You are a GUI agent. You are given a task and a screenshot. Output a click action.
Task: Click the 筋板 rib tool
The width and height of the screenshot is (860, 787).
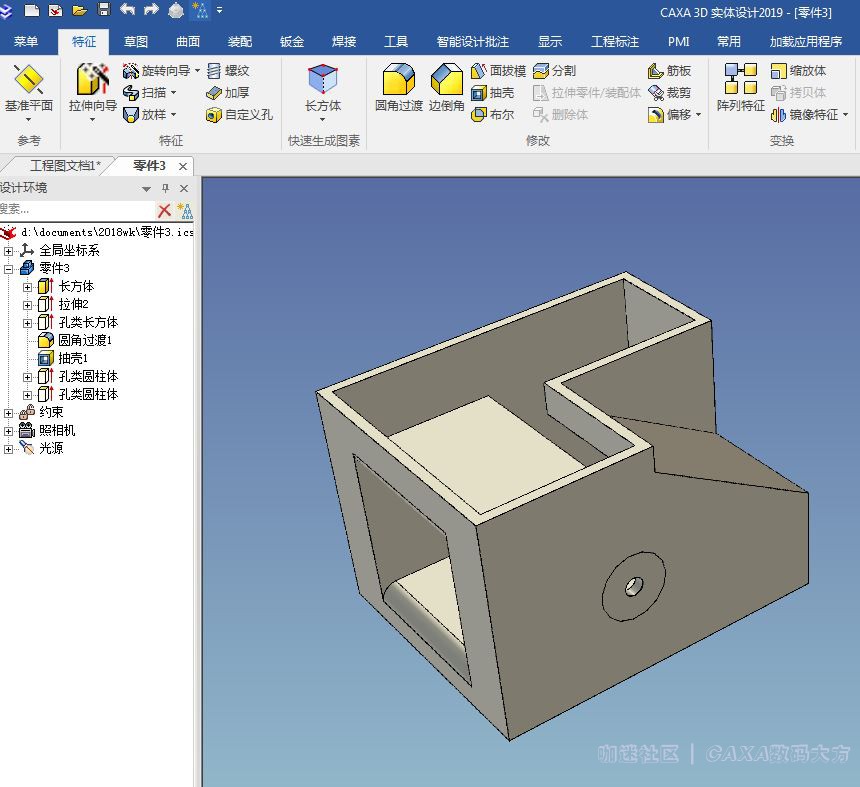click(669, 71)
